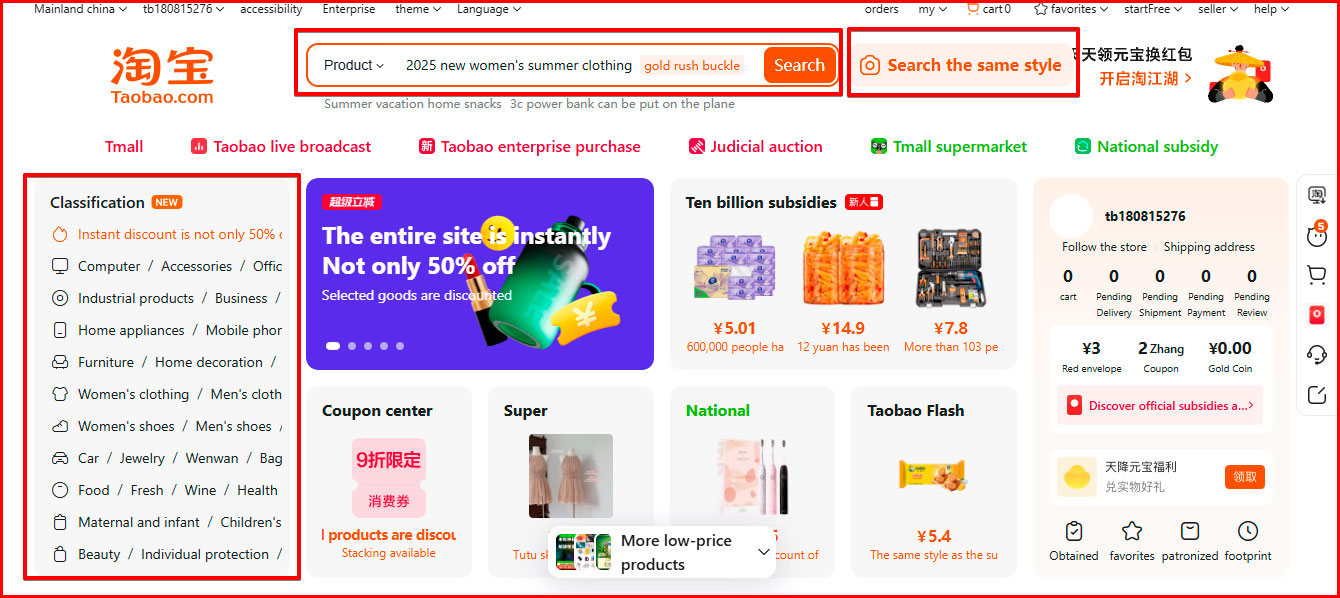Click the Taobao logo
This screenshot has height=598, width=1340.
coord(162,75)
